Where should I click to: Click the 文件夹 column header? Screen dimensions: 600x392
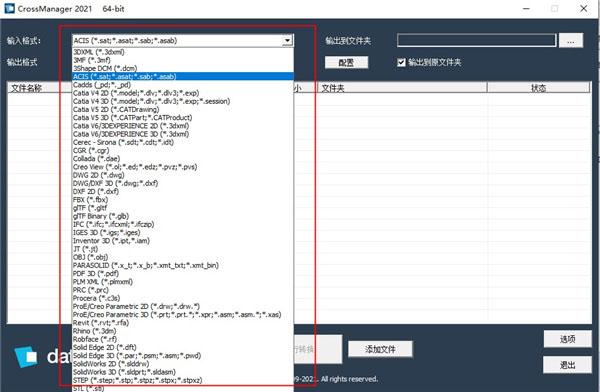[402, 88]
